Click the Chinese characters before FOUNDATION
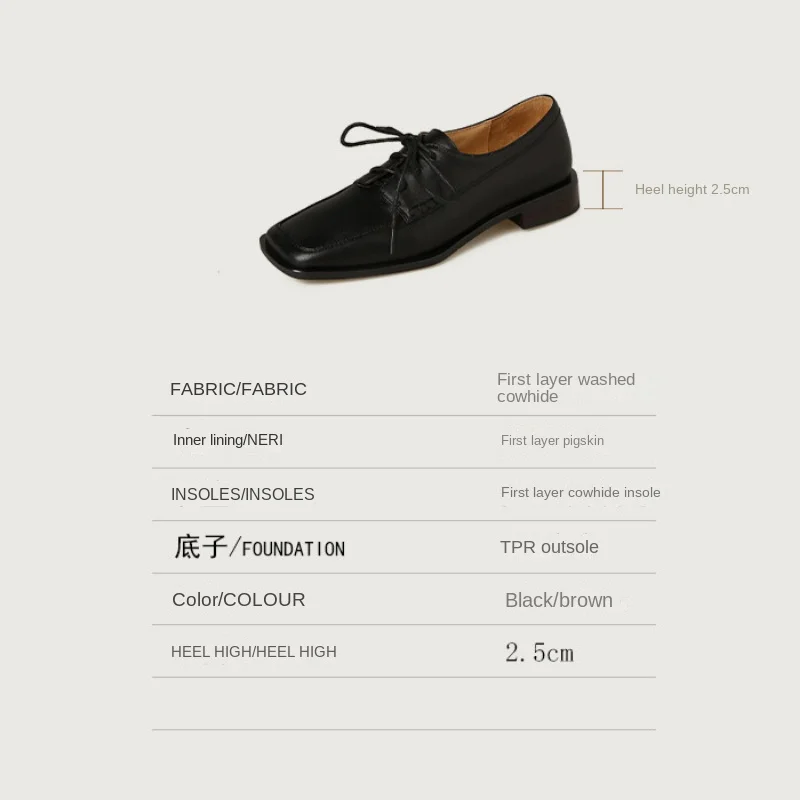800x800 pixels. [x=201, y=547]
